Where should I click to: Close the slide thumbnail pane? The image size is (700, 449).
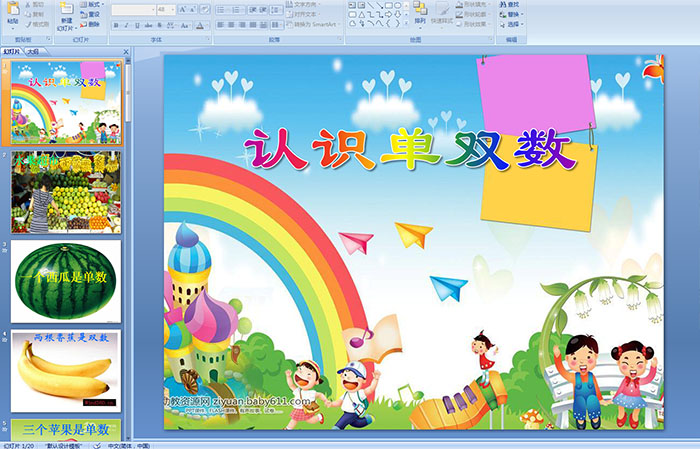tap(126, 52)
